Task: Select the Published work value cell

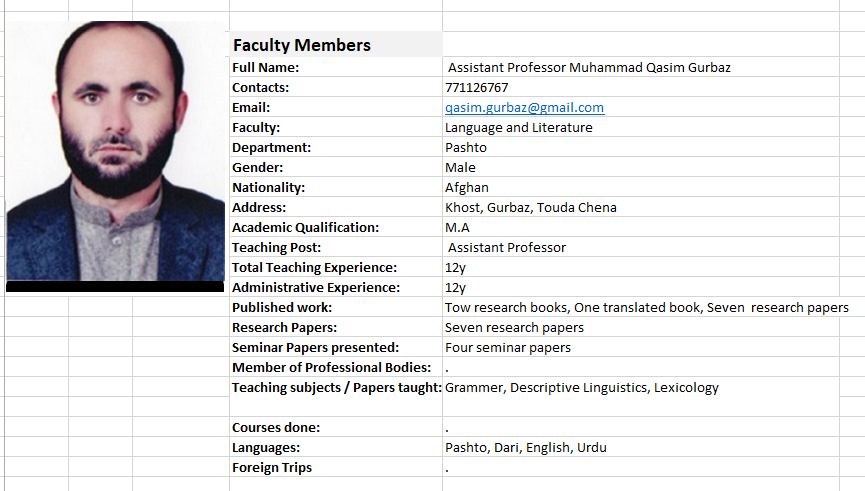Action: 647,307
